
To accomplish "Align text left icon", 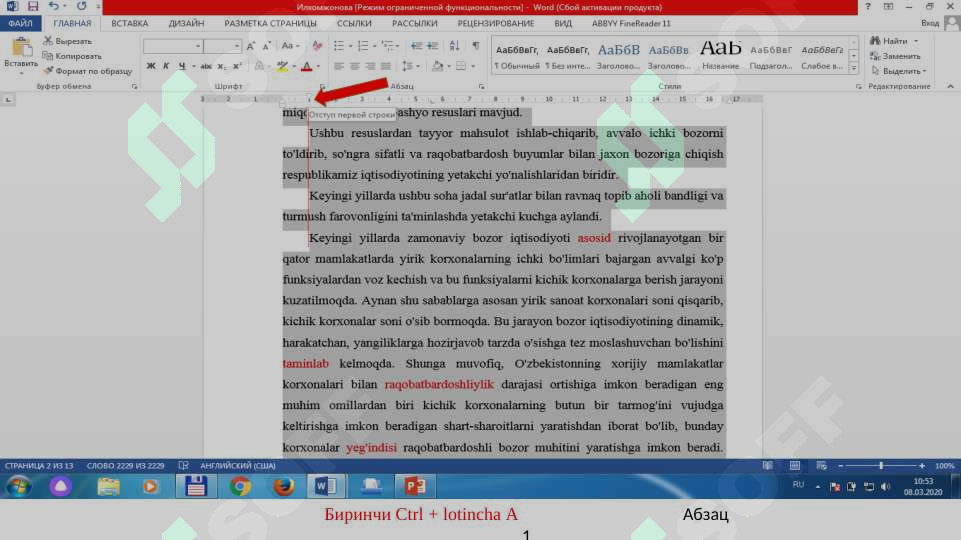I will 338,66.
